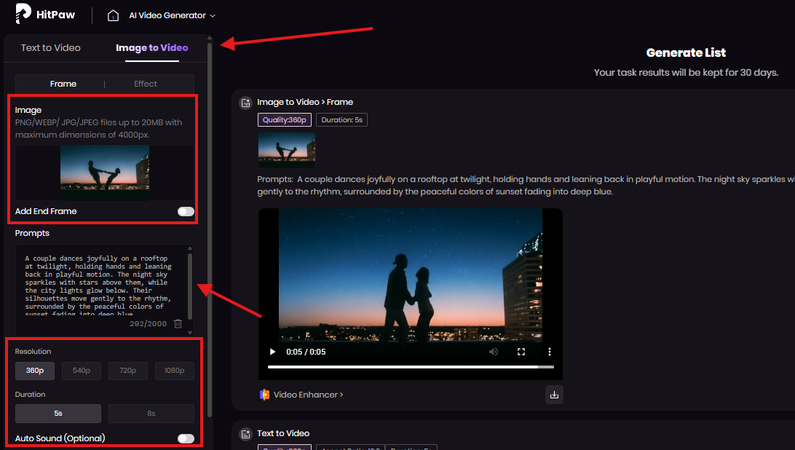Enter fullscreen on the video player
The height and width of the screenshot is (450, 795).
521,352
